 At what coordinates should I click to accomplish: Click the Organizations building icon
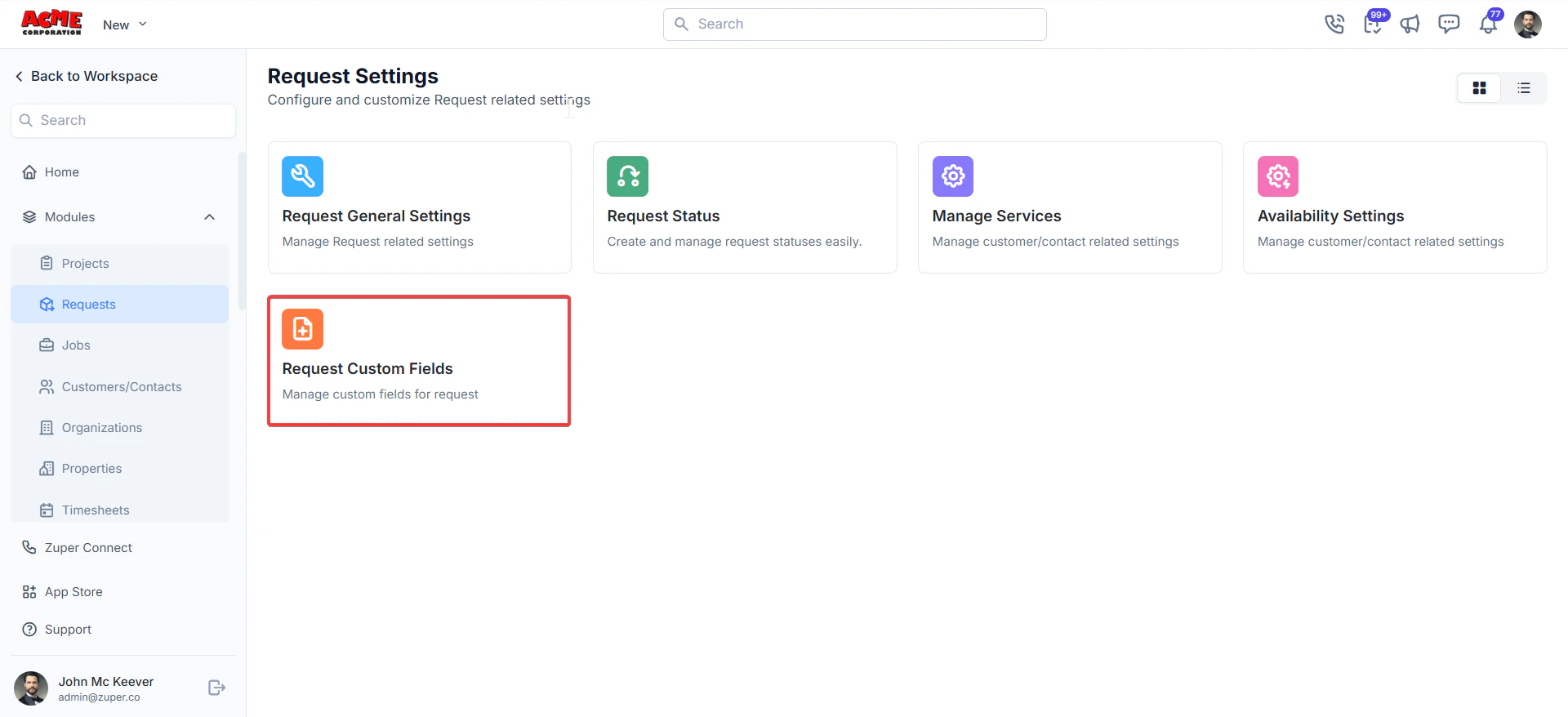point(47,428)
